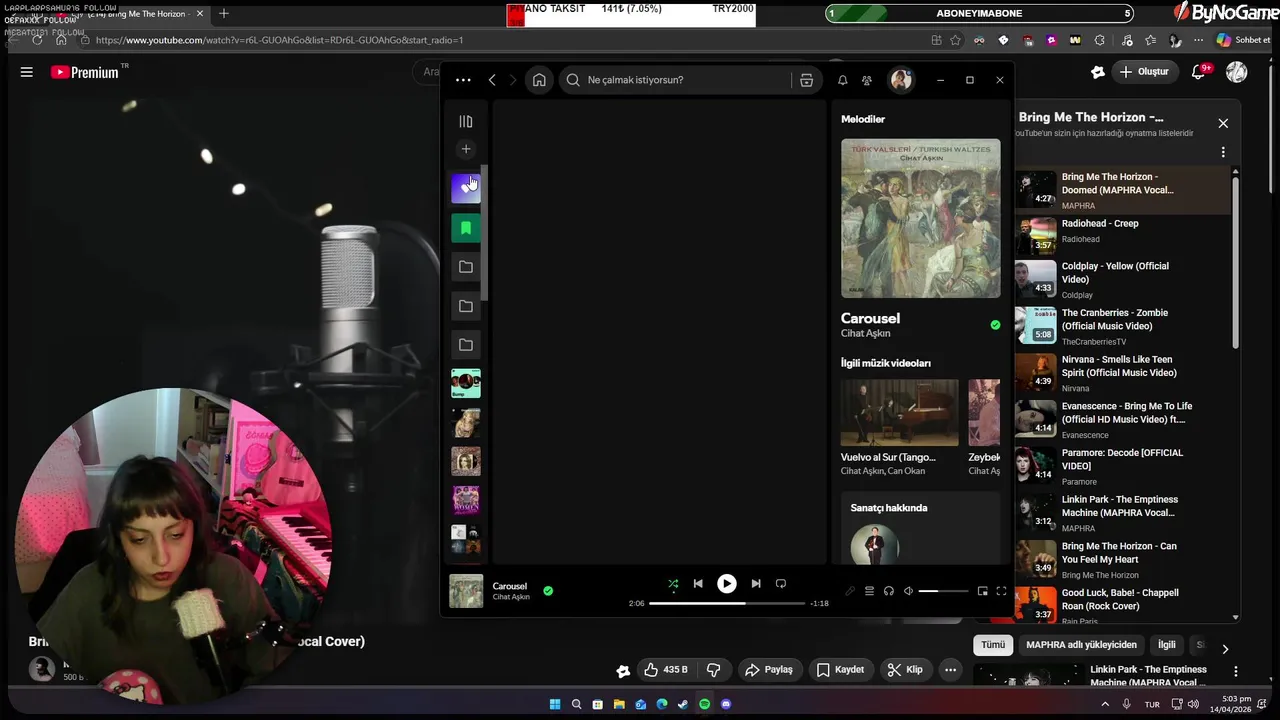This screenshot has width=1280, height=720.
Task: Open 'Melodiler' panel heading link
Action: tap(863, 119)
